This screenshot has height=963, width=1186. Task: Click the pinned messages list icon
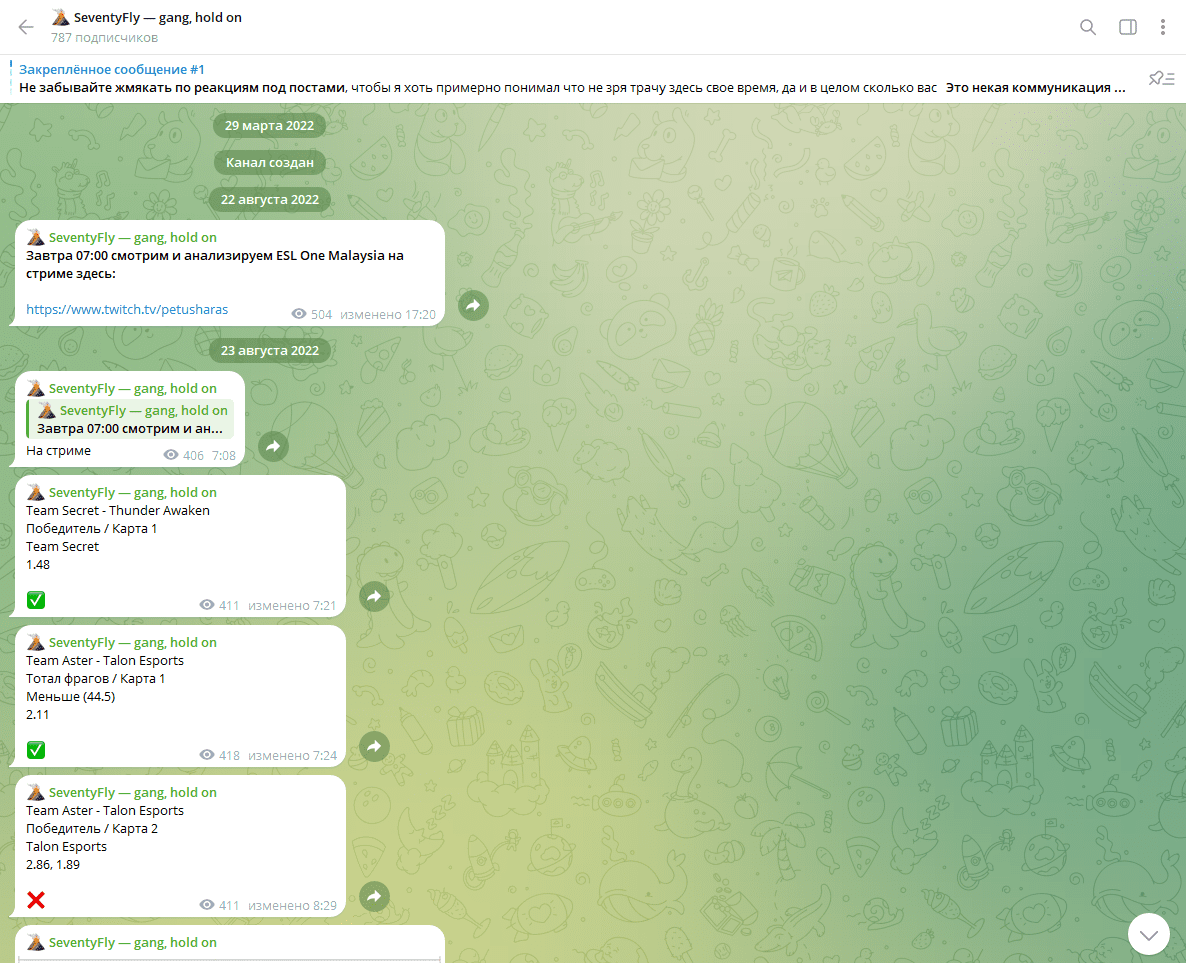coord(1160,78)
